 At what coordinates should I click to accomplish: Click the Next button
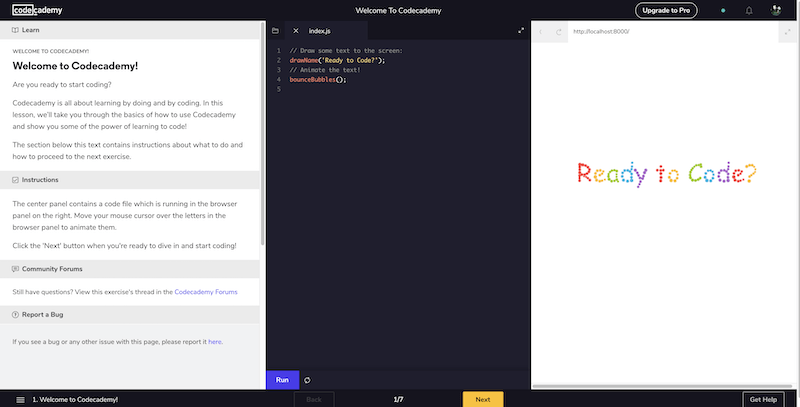coord(483,399)
